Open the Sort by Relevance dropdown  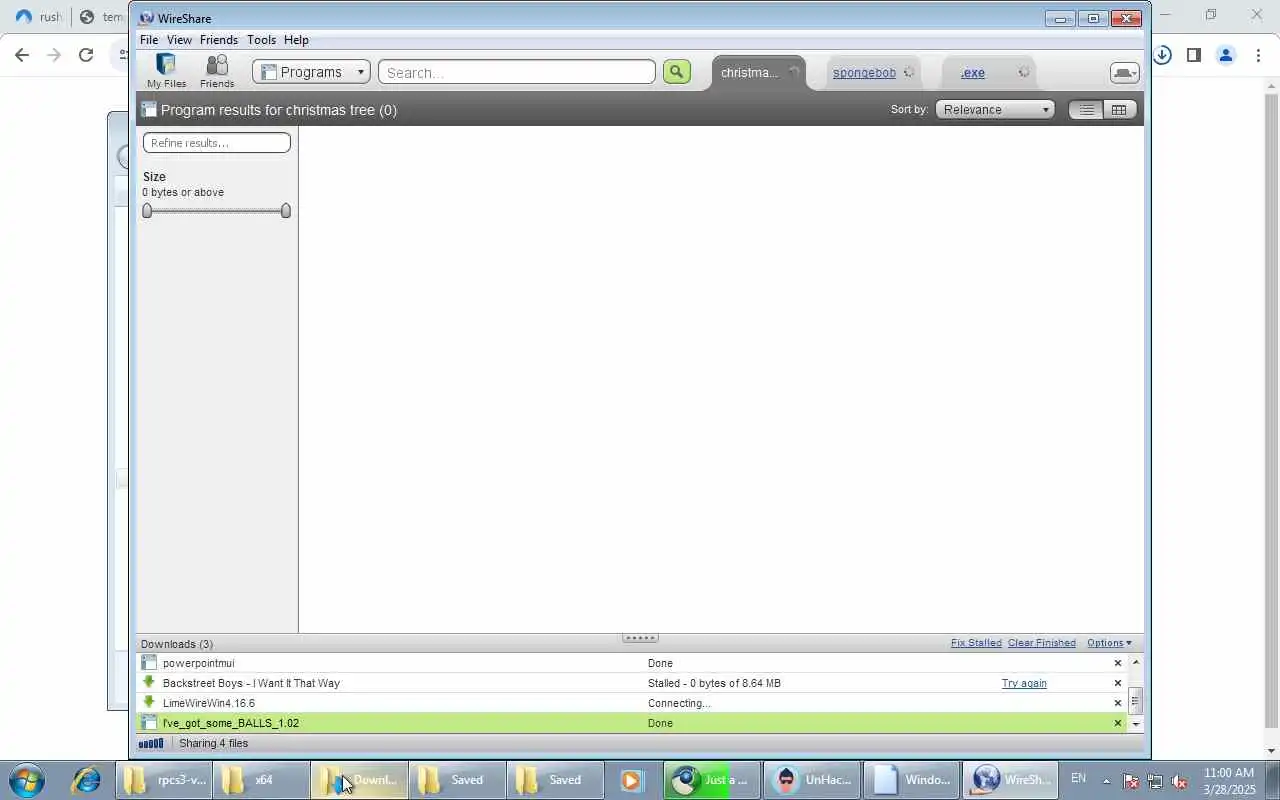[995, 110]
